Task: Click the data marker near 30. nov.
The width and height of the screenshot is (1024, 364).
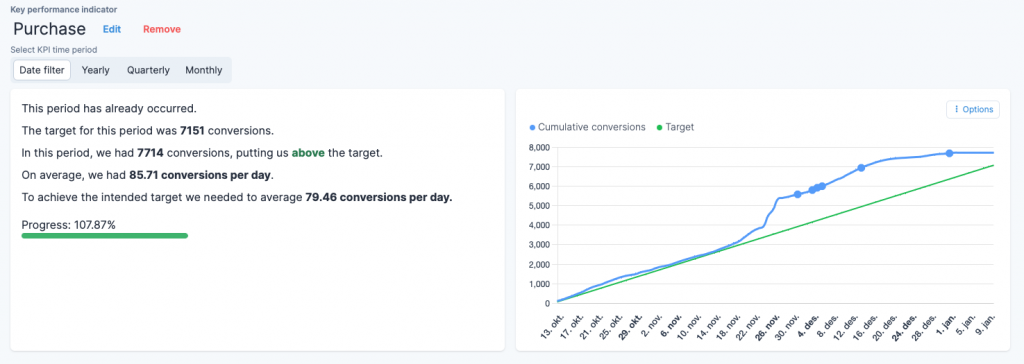Action: tap(797, 195)
